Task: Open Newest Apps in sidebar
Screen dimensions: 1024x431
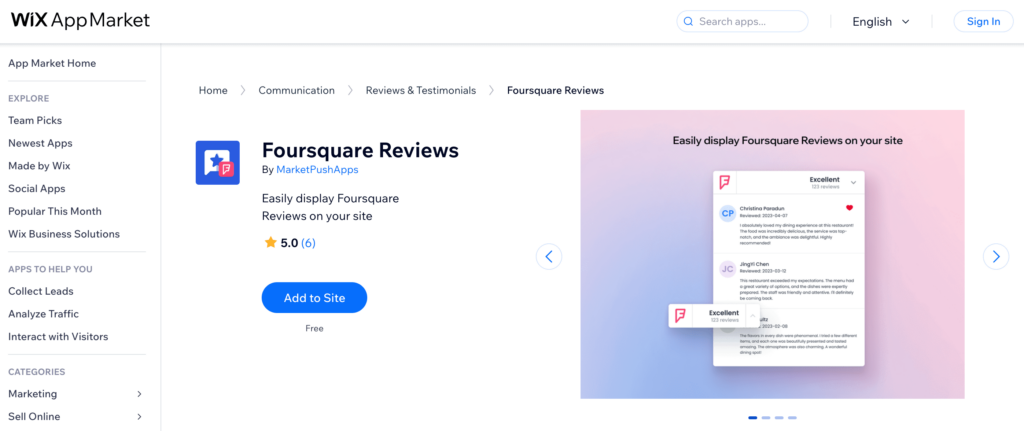Action: [40, 143]
